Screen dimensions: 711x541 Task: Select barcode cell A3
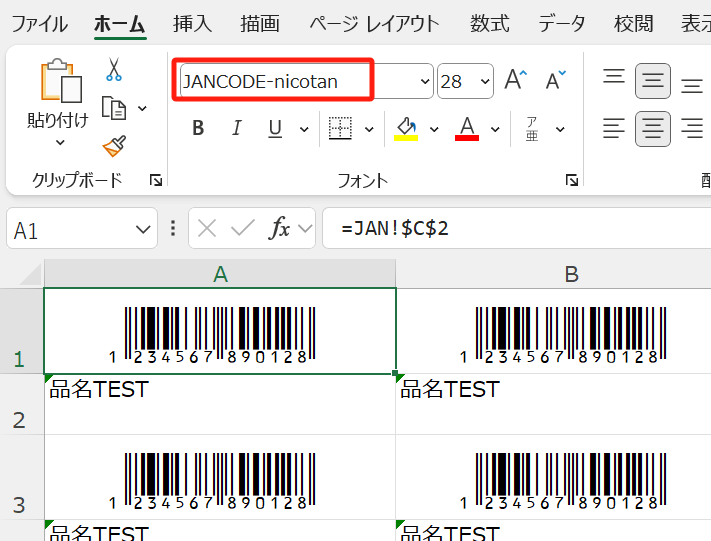[220, 477]
